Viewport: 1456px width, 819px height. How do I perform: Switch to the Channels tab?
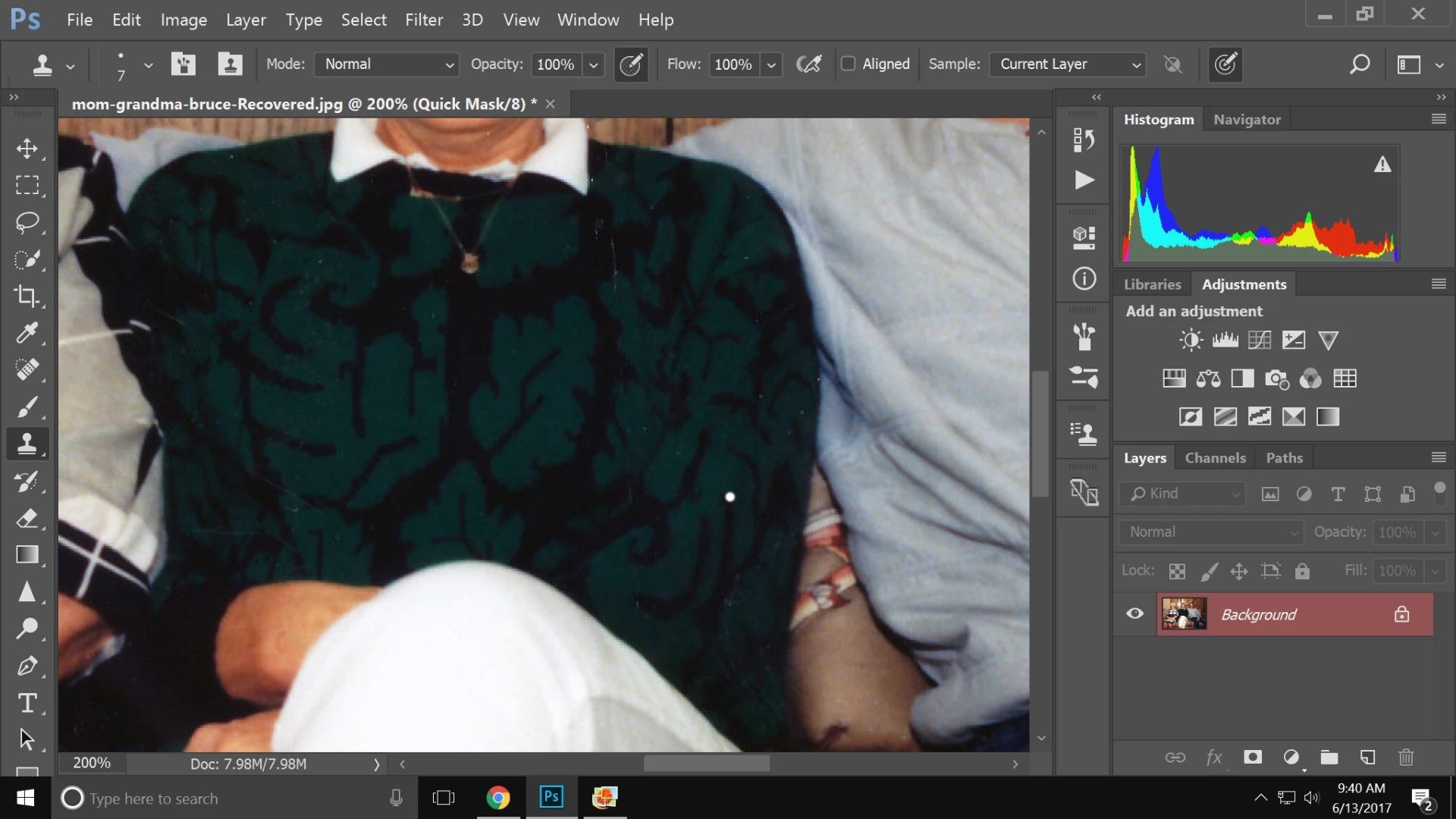coord(1215,457)
